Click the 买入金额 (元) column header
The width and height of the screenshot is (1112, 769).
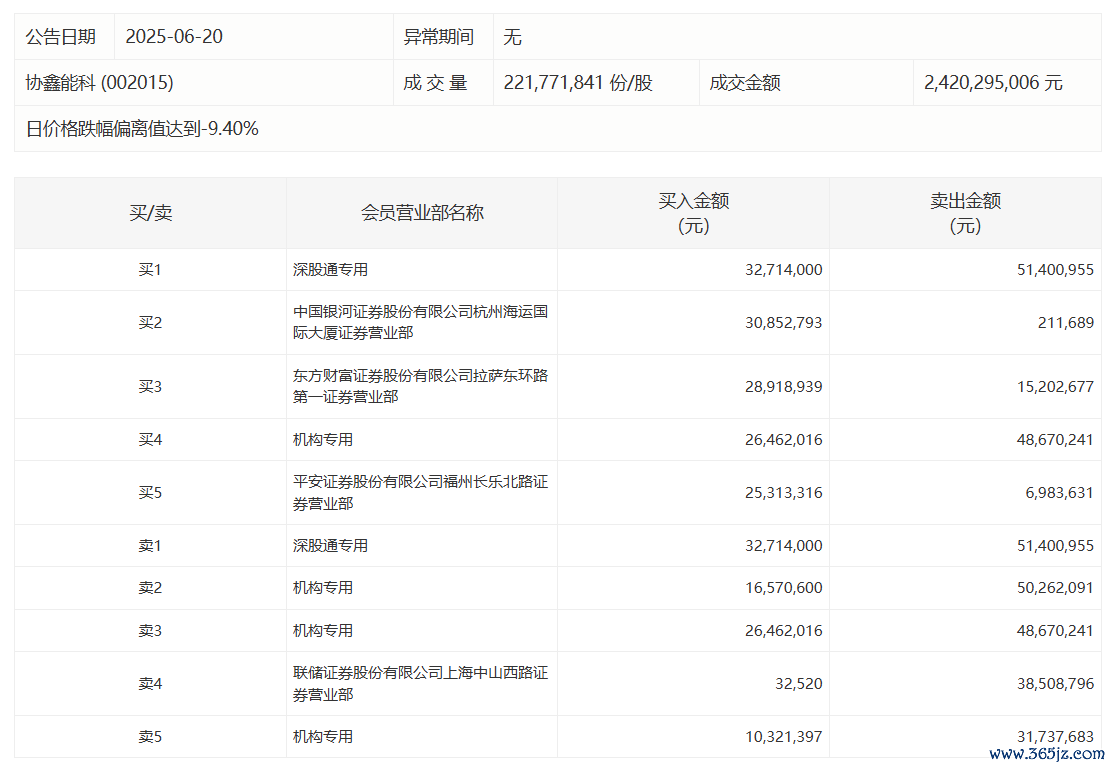[693, 213]
